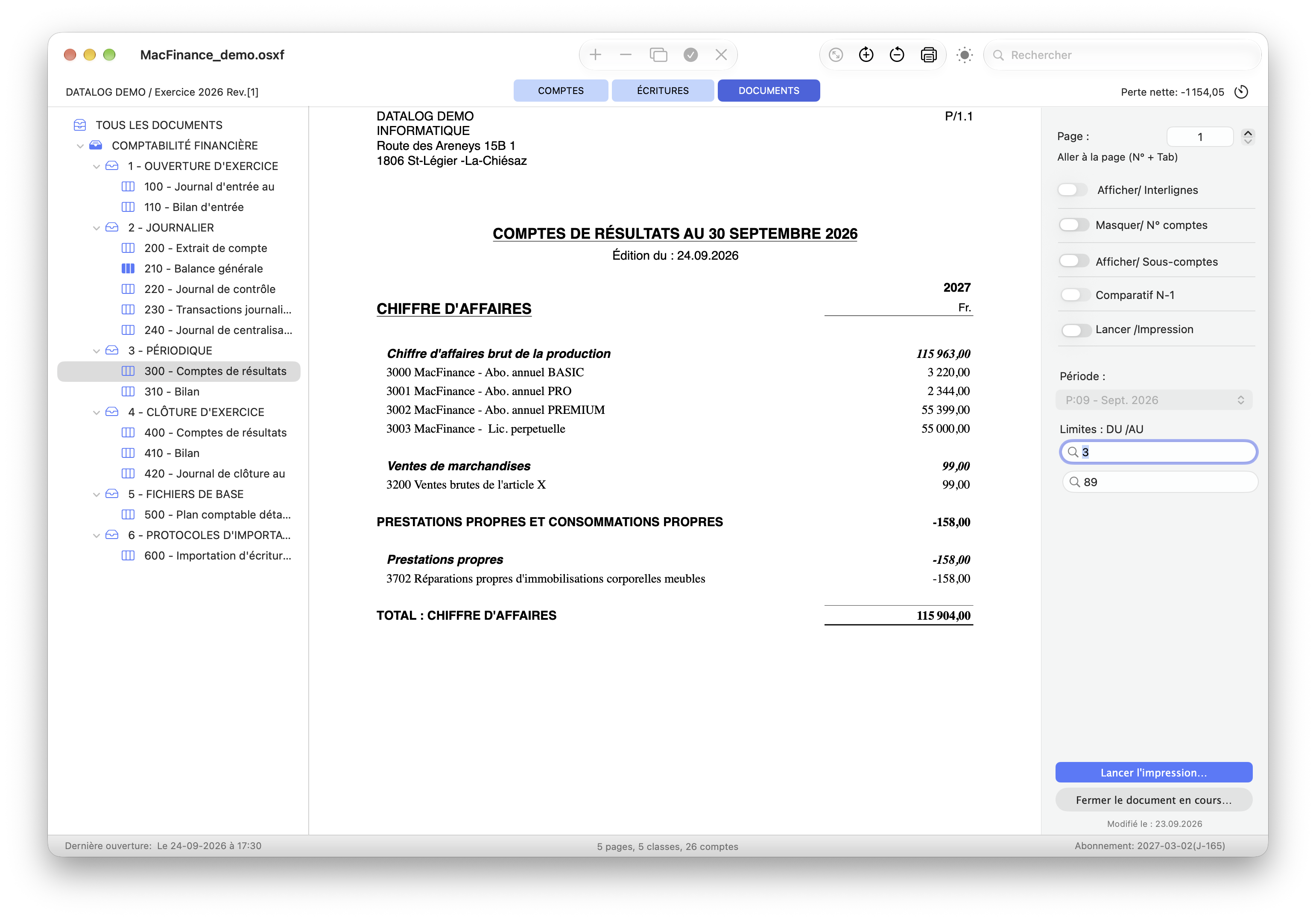Click the zoom-out circle icon with minus
The image size is (1316, 920).
[897, 55]
